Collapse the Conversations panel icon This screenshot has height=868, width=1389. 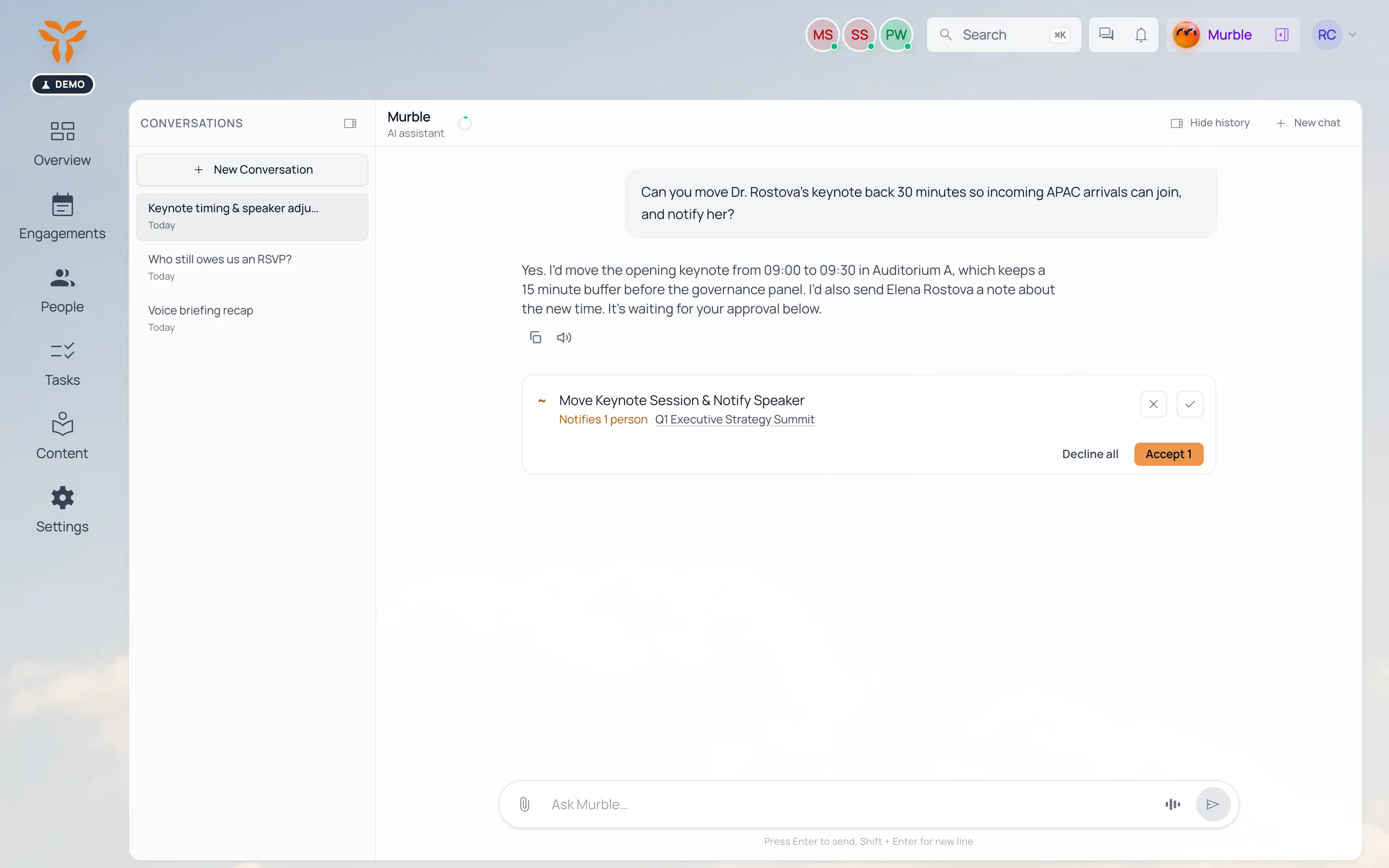click(x=350, y=123)
